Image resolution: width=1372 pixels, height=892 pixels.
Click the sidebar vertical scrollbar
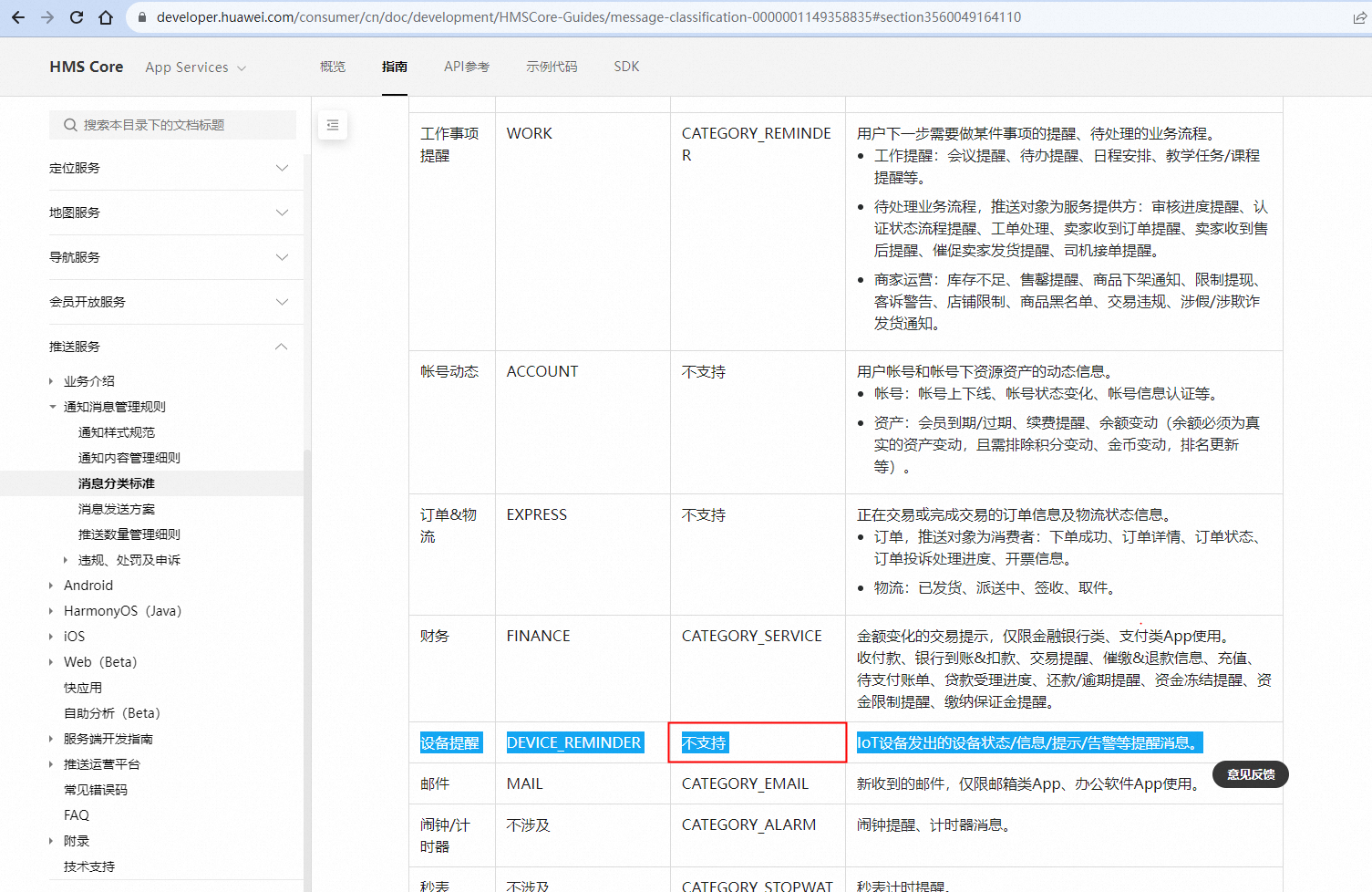tap(307, 670)
